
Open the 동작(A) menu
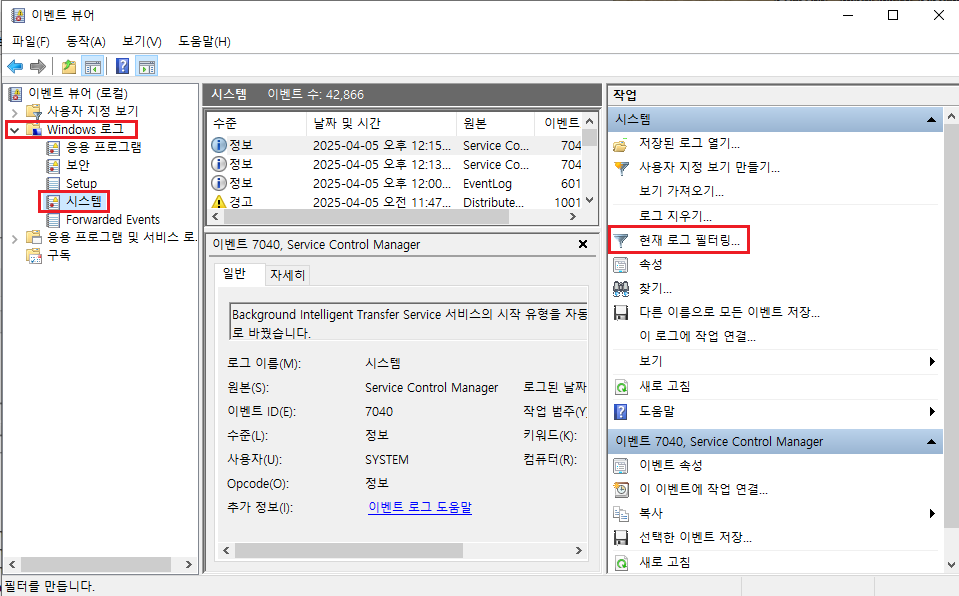click(x=86, y=42)
